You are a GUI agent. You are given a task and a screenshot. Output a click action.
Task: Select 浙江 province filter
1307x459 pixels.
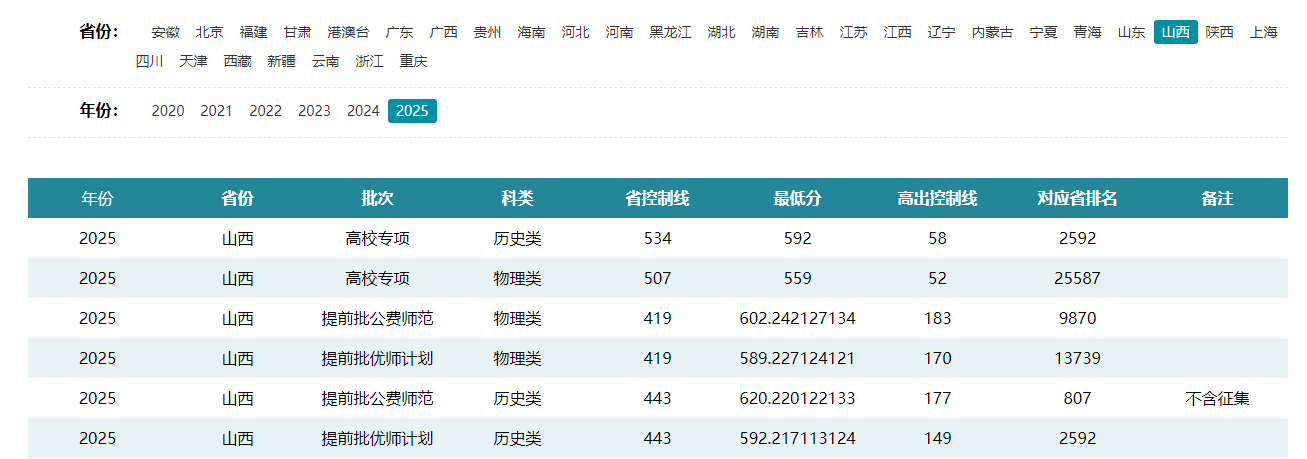point(369,61)
